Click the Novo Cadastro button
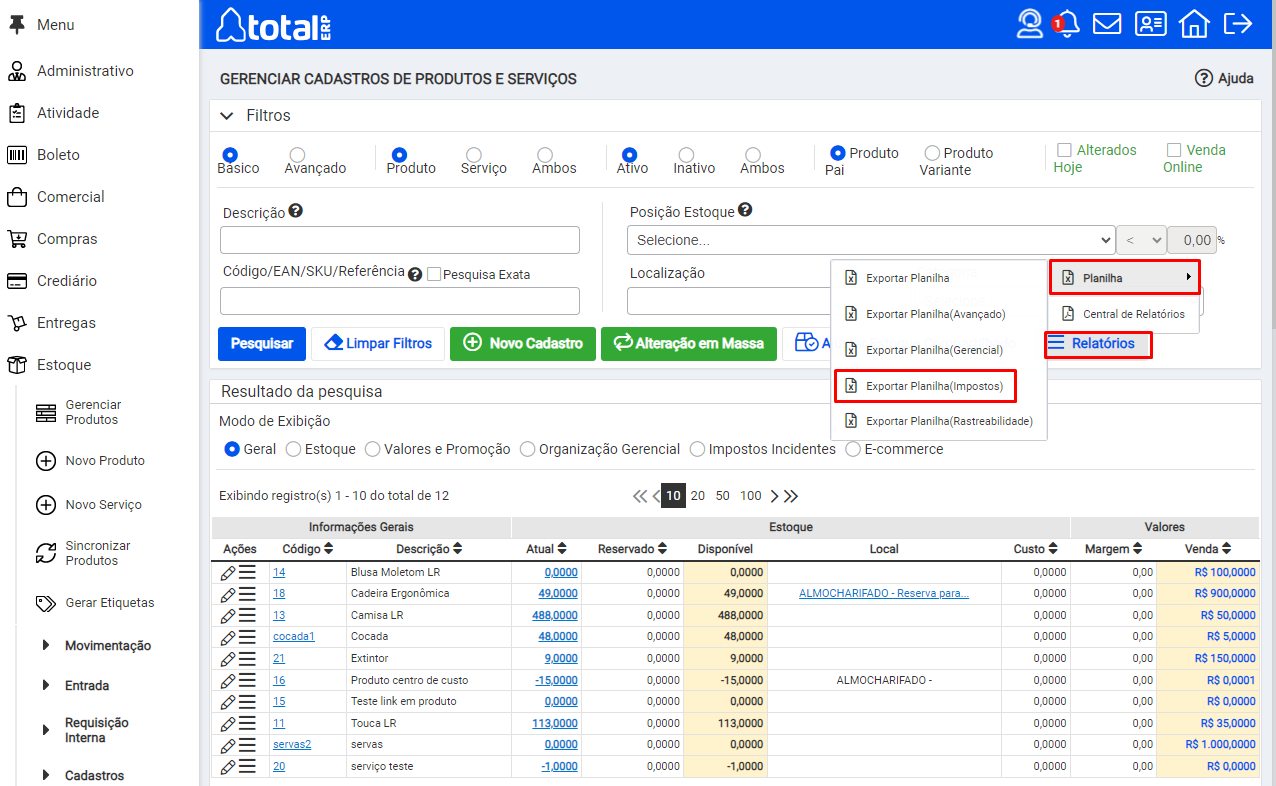 point(523,343)
